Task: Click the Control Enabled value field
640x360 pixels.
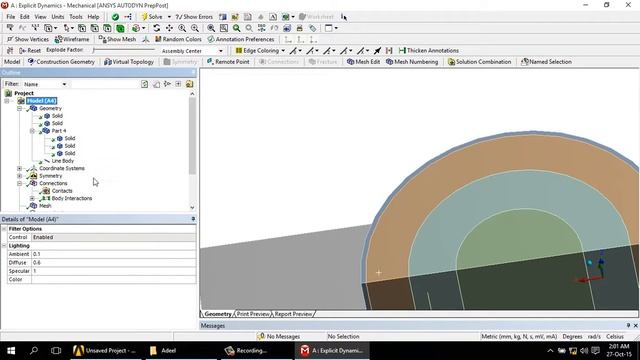Action: (113, 237)
